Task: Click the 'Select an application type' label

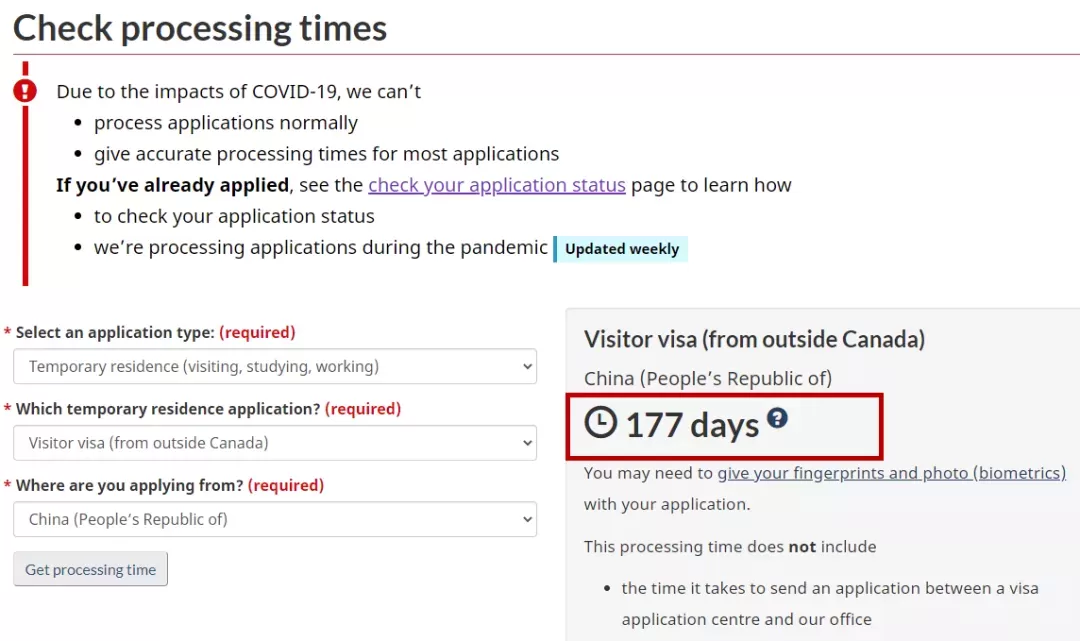Action: [115, 333]
